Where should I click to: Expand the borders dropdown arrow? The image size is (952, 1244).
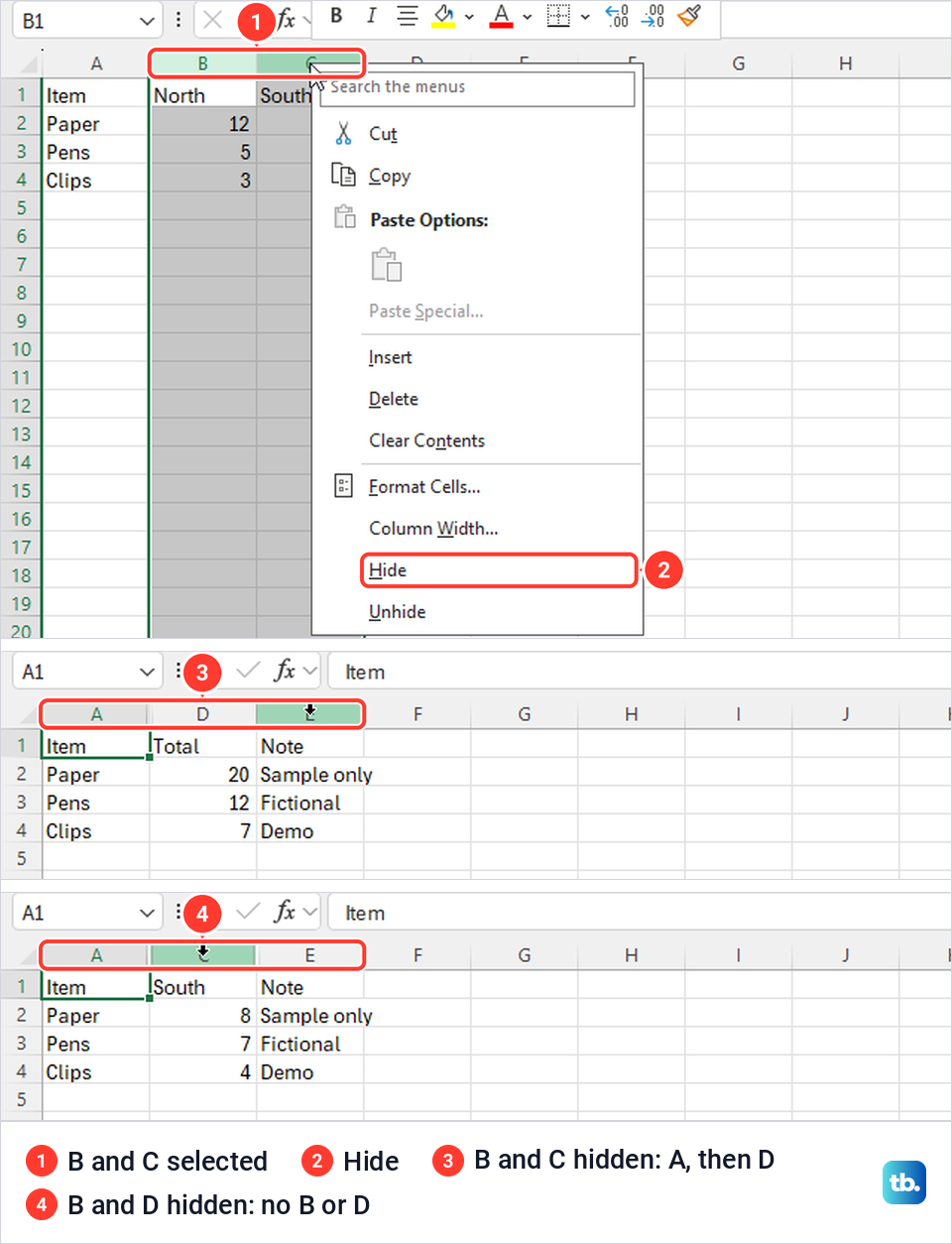point(585,17)
